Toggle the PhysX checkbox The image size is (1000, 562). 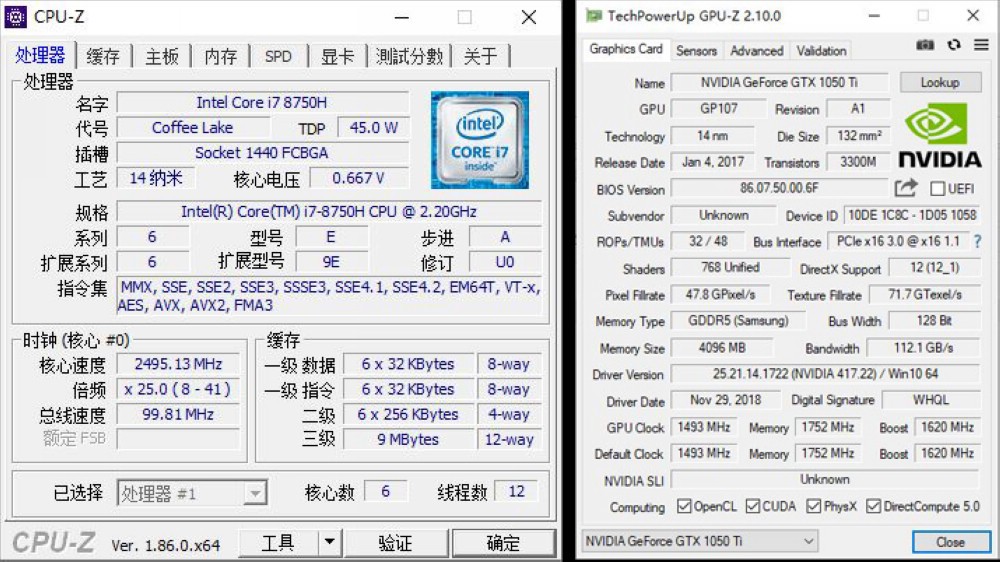point(813,507)
